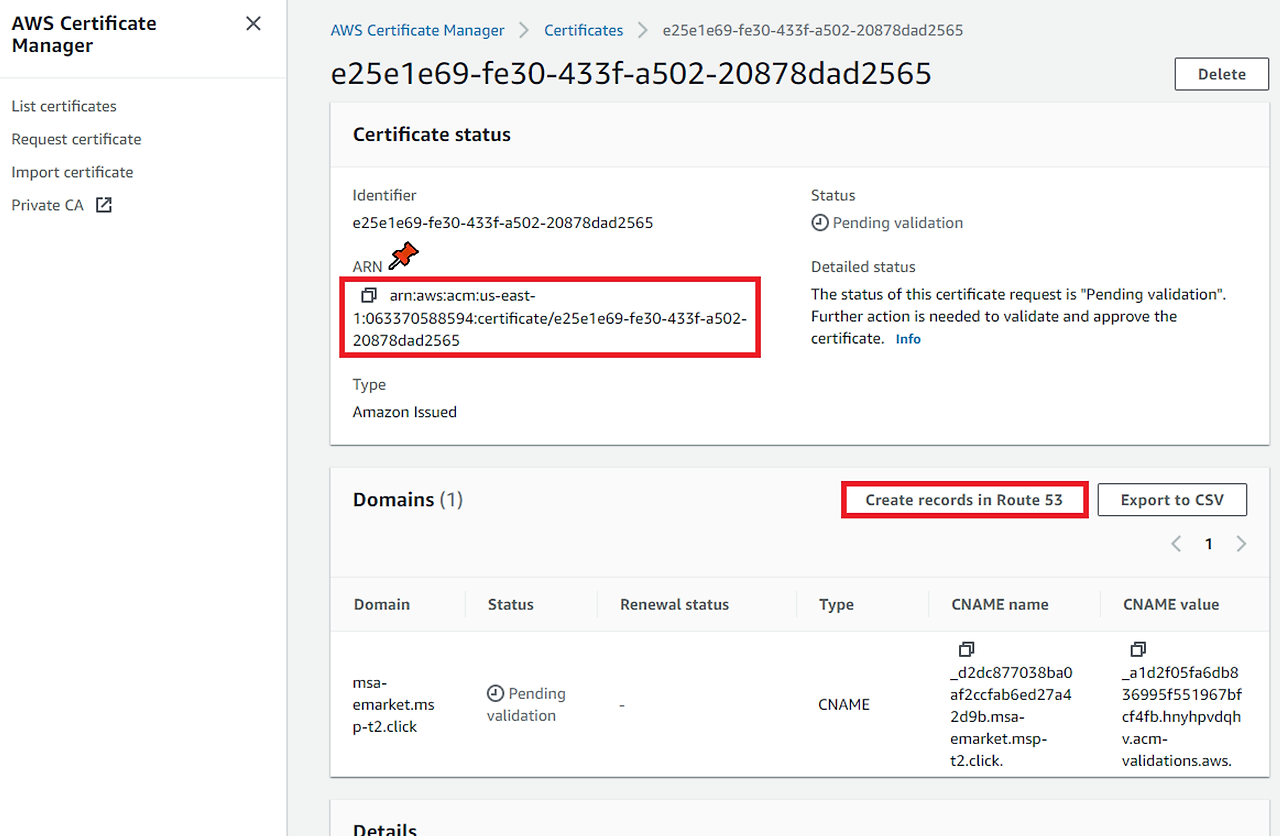Go to previous page of domains
The image size is (1280, 836).
(x=1176, y=544)
